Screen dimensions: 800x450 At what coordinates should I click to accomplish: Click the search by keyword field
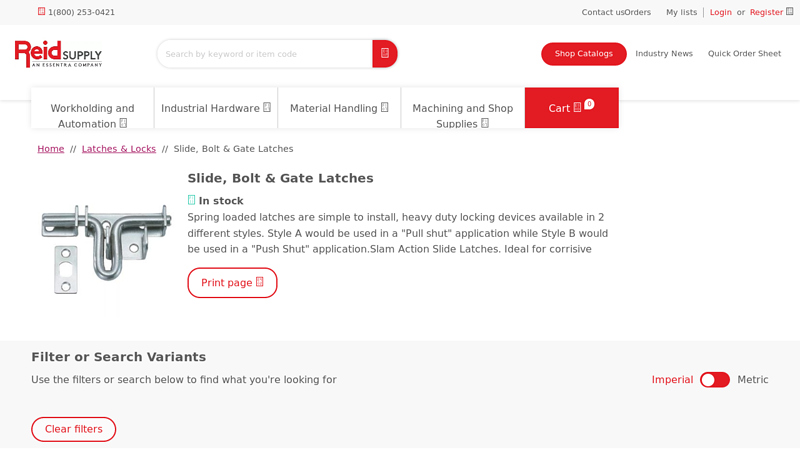point(265,54)
